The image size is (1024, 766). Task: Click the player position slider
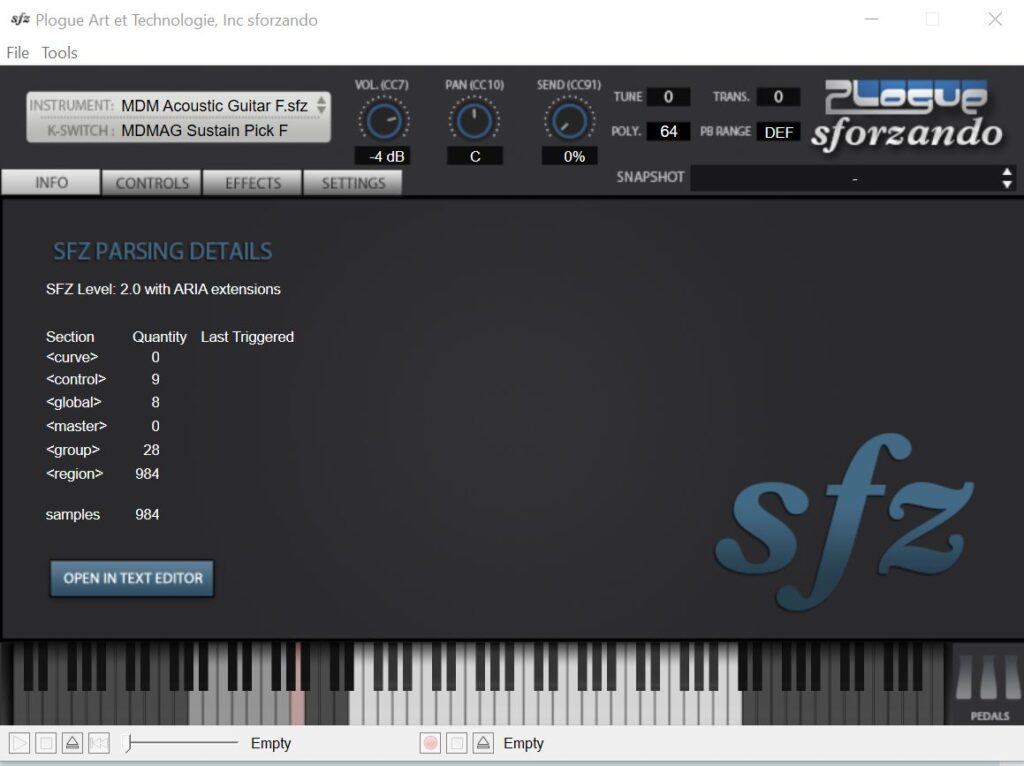(x=180, y=743)
